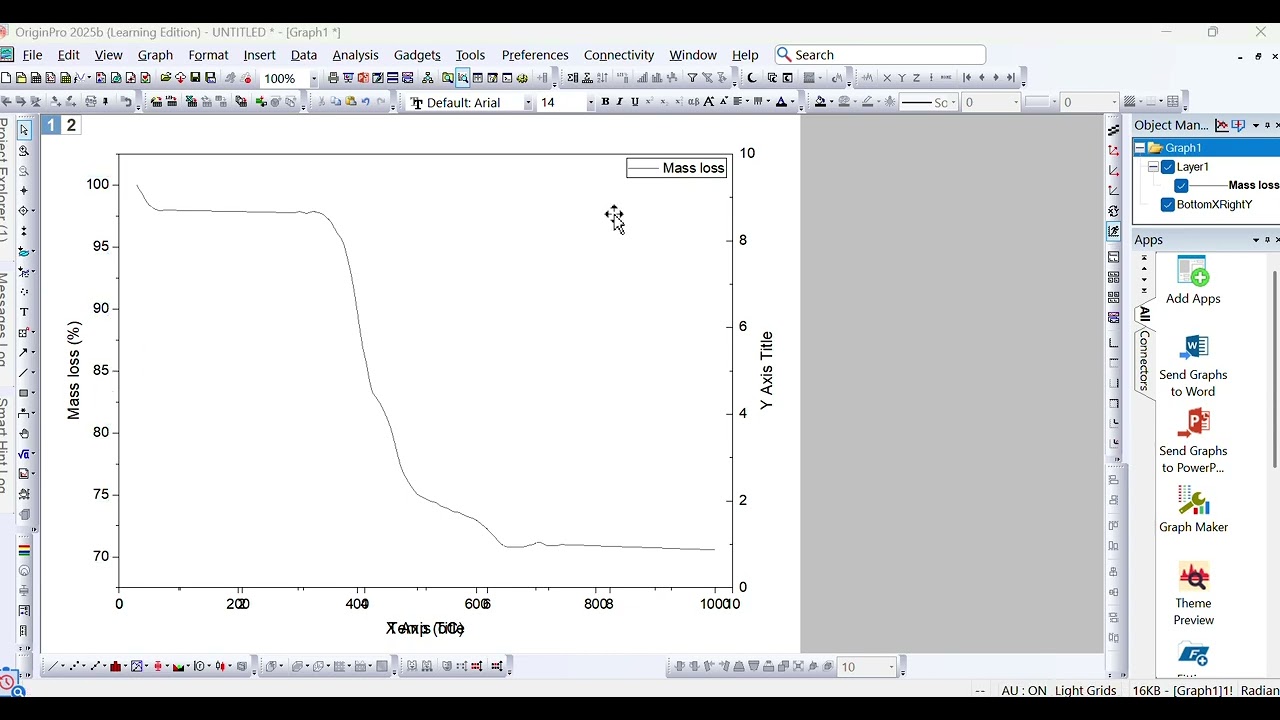The image size is (1280, 720).
Task: Select the Connectors tab in the Apps panel
Action: [1145, 360]
